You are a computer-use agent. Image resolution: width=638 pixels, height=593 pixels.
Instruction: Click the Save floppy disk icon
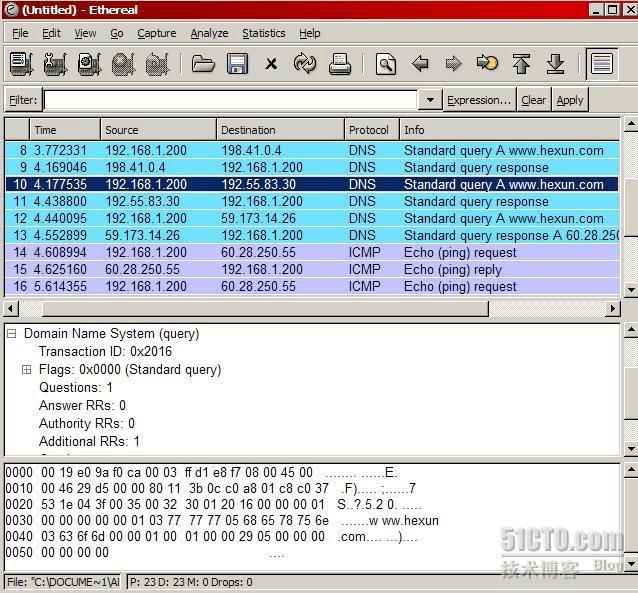click(237, 64)
